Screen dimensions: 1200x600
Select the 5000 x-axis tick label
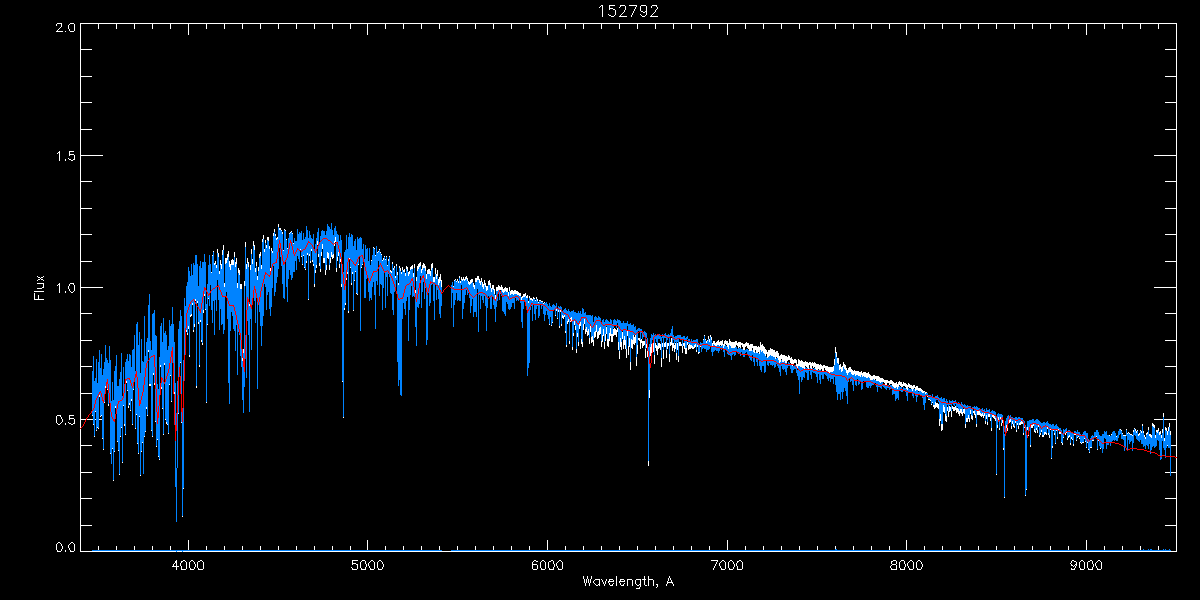click(x=367, y=564)
